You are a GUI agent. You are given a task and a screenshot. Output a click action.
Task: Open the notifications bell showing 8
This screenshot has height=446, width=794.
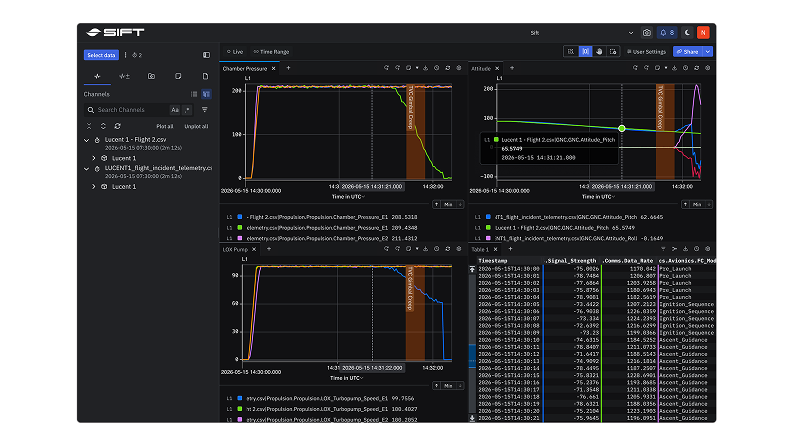[667, 33]
